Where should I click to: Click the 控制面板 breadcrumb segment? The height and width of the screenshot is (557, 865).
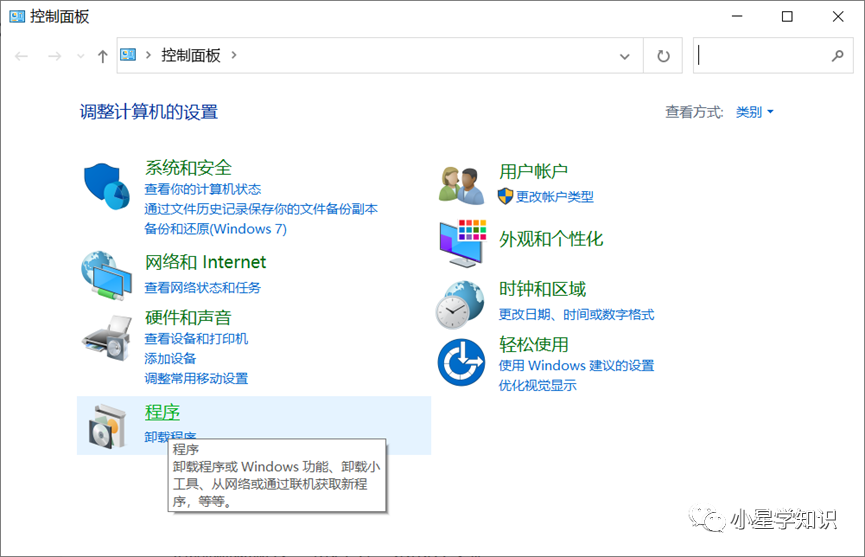point(190,55)
